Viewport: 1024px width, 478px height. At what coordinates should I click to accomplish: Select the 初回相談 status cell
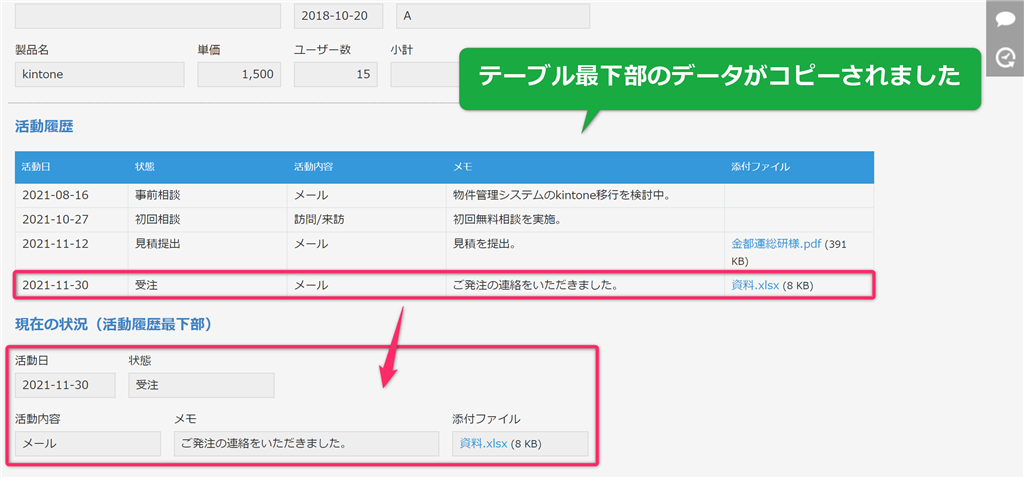click(207, 219)
